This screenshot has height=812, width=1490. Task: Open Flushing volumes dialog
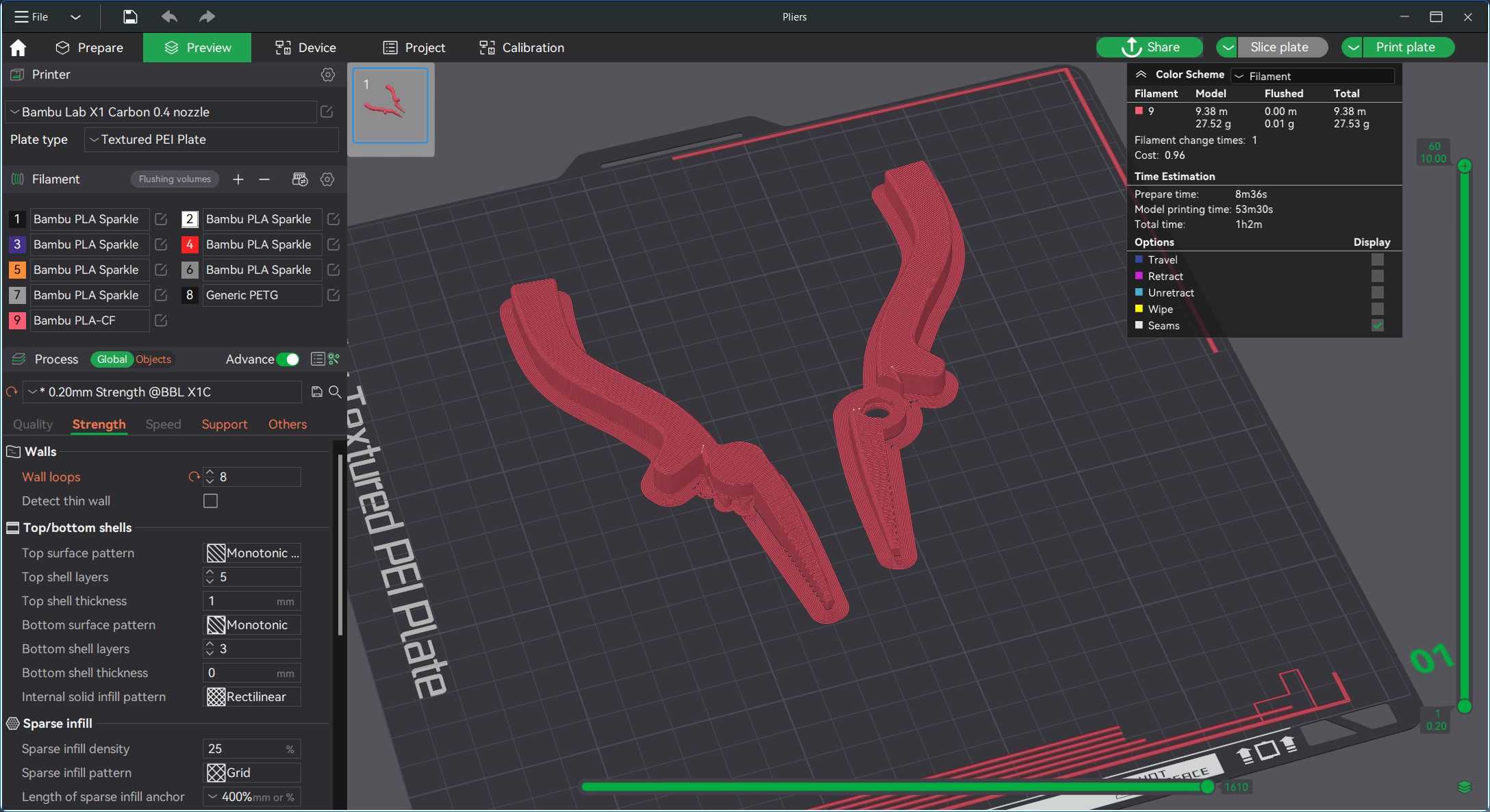pyautogui.click(x=175, y=179)
